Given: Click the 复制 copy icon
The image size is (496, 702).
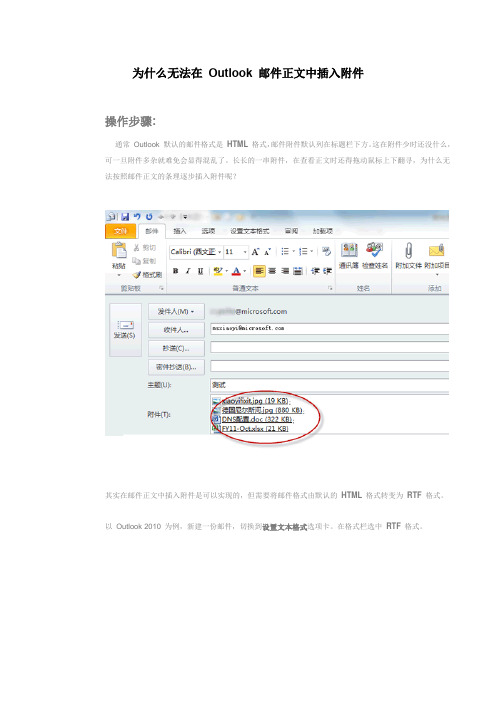Looking at the screenshot, I should 145,261.
